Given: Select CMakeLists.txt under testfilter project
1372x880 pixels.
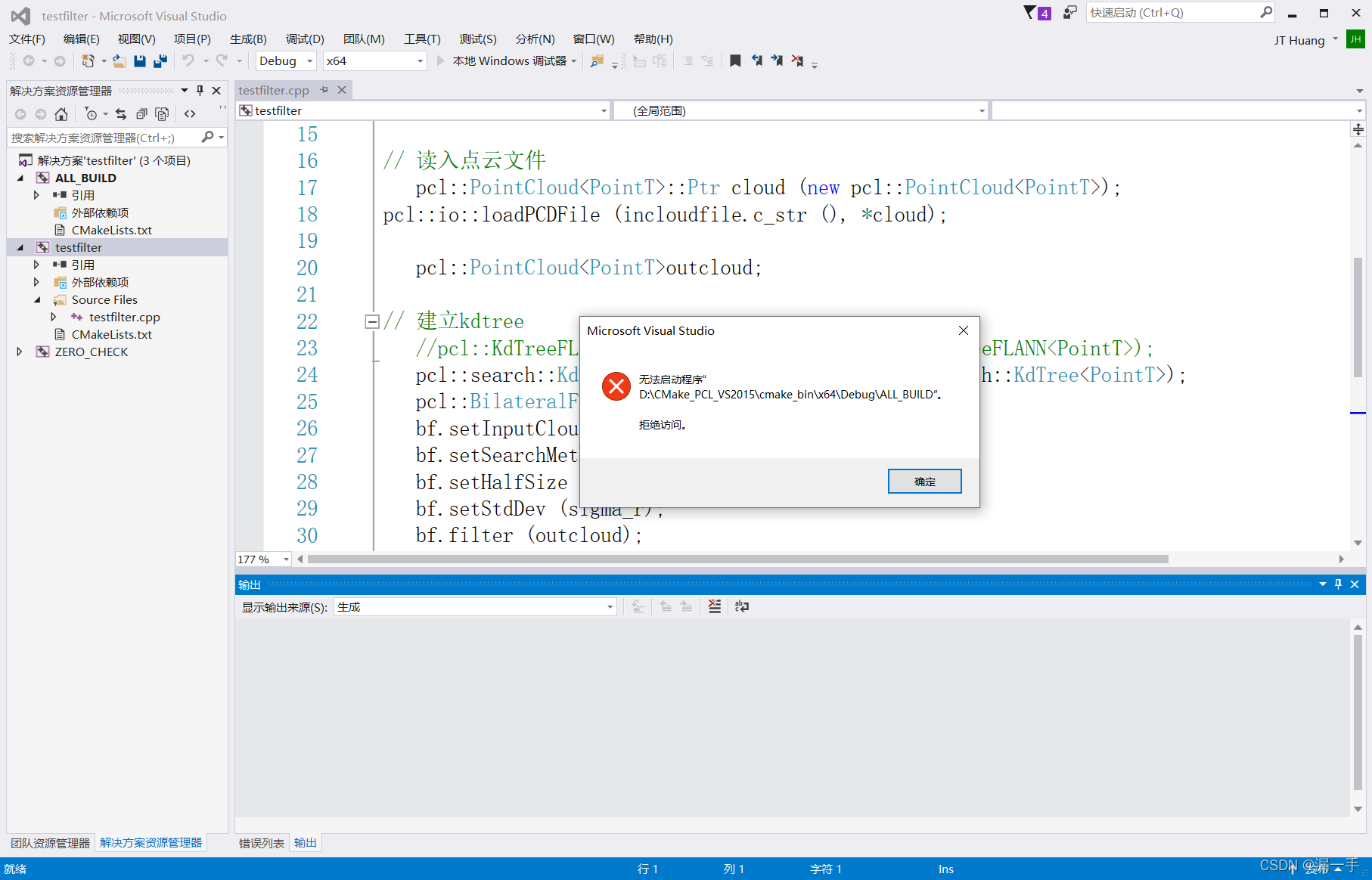Looking at the screenshot, I should tap(111, 334).
